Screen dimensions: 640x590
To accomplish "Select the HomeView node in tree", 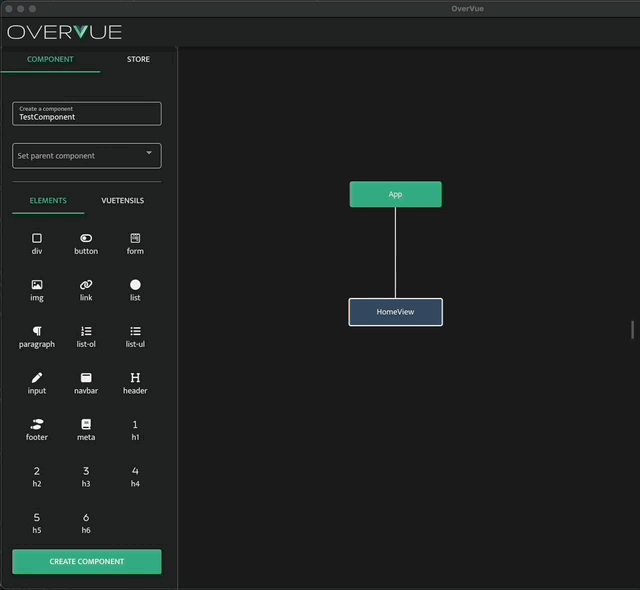I will point(396,312).
